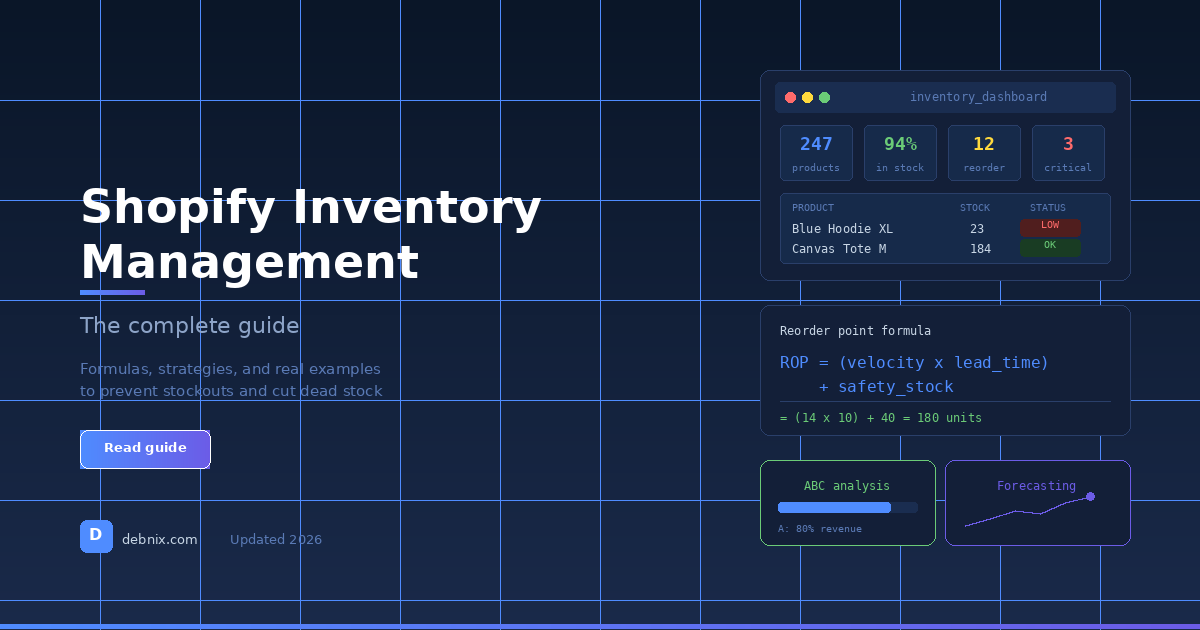Select the ROP = (velocity x lead_time) line
The image size is (1200, 630).
[915, 362]
